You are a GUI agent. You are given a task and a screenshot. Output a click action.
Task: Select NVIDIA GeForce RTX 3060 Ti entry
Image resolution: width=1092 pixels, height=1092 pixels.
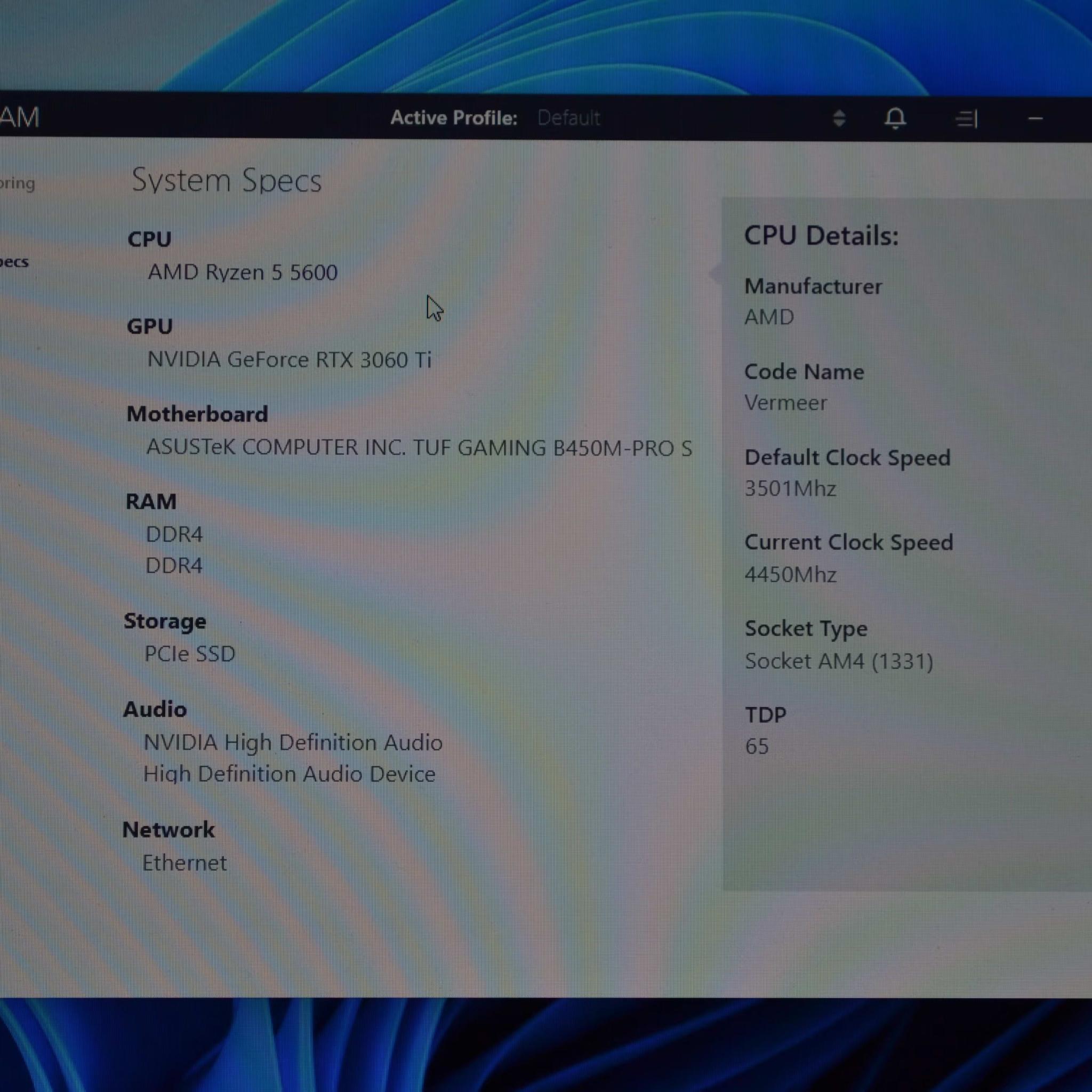[x=290, y=359]
